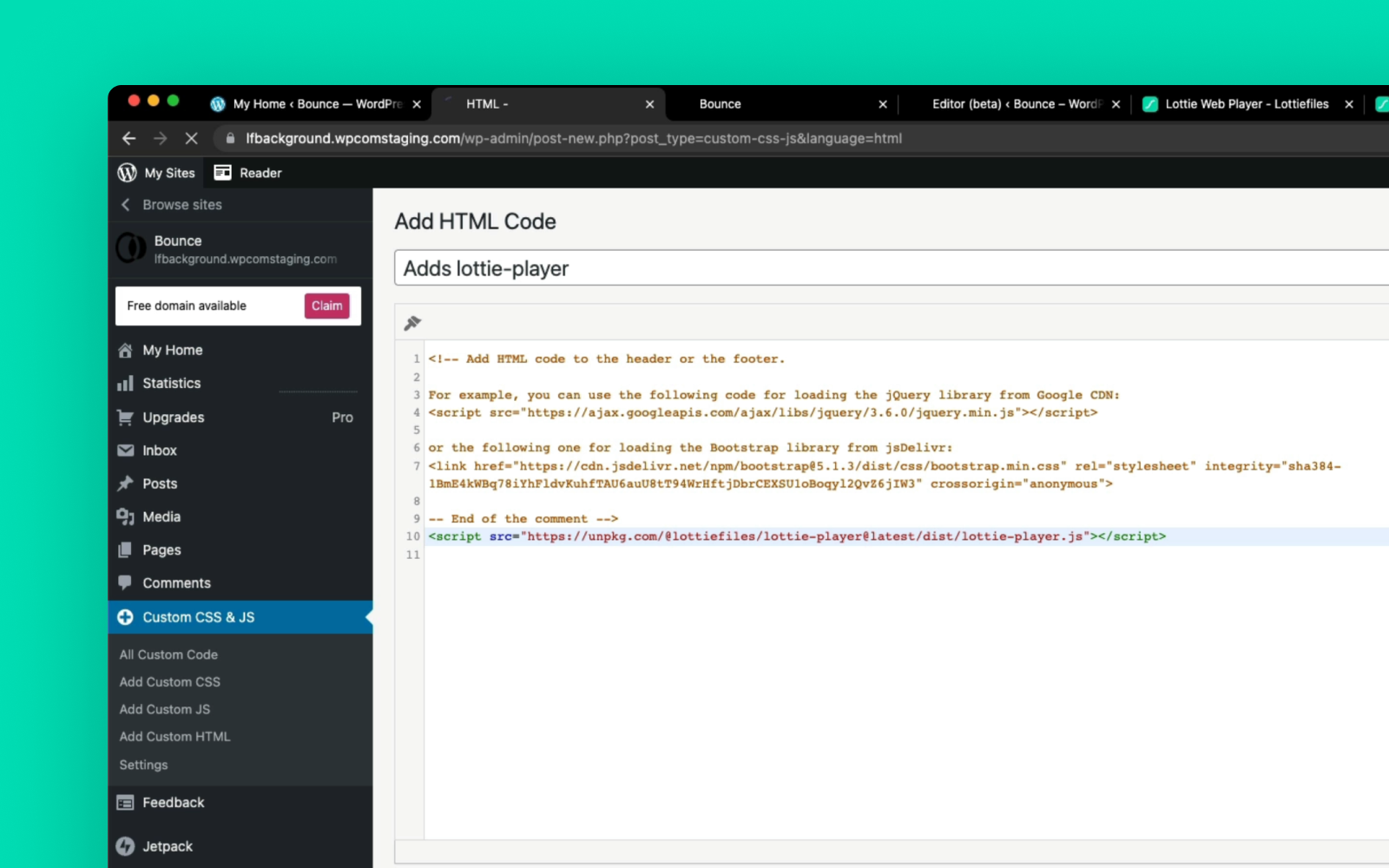Screen dimensions: 1389x868
Task: Switch to Editor (beta) ‹ Bounce tab
Action: click(1016, 104)
